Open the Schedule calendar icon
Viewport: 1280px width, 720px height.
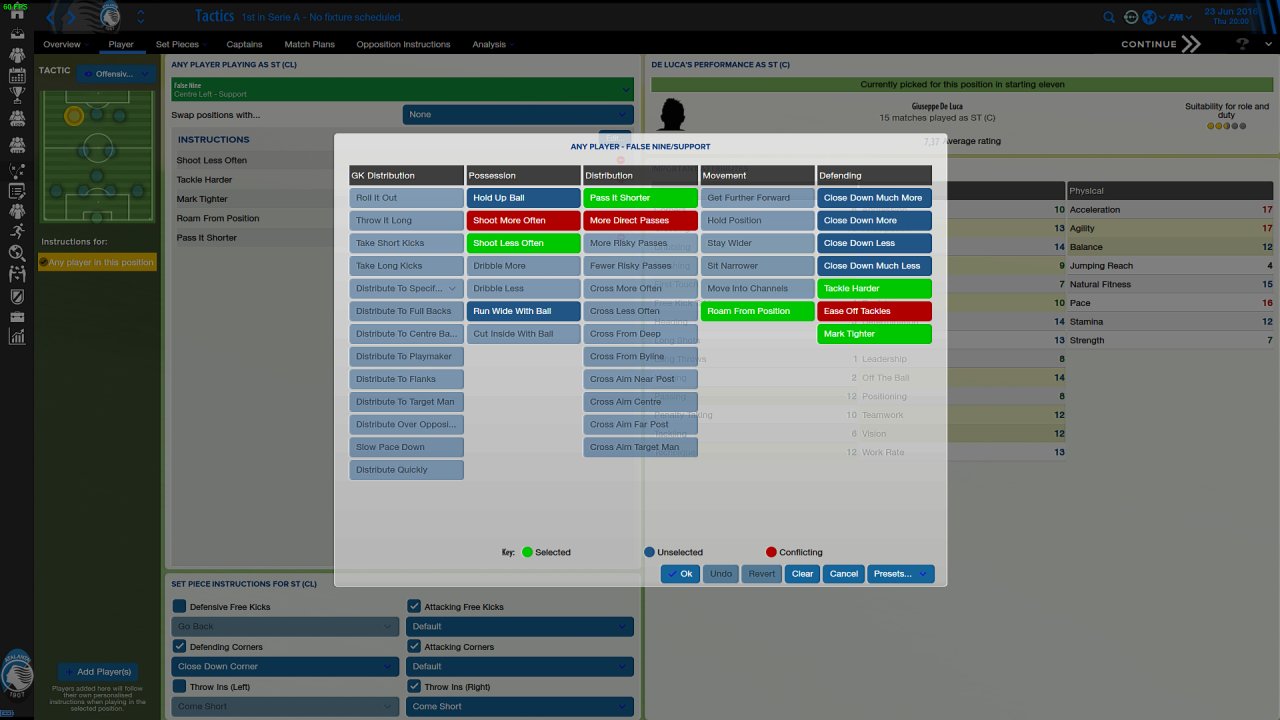click(17, 75)
